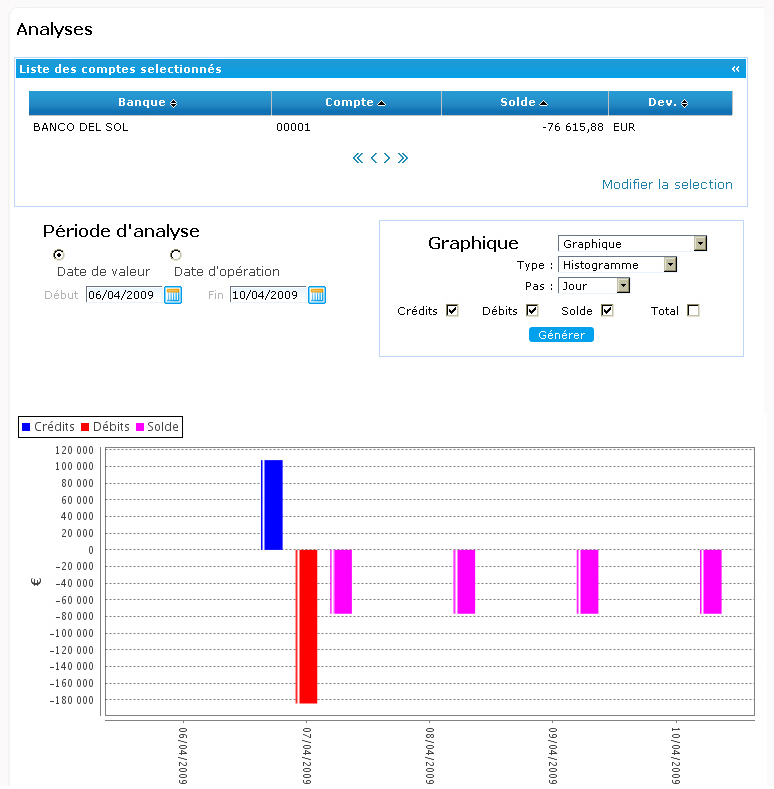Click the Solde column header

pyautogui.click(x=525, y=103)
